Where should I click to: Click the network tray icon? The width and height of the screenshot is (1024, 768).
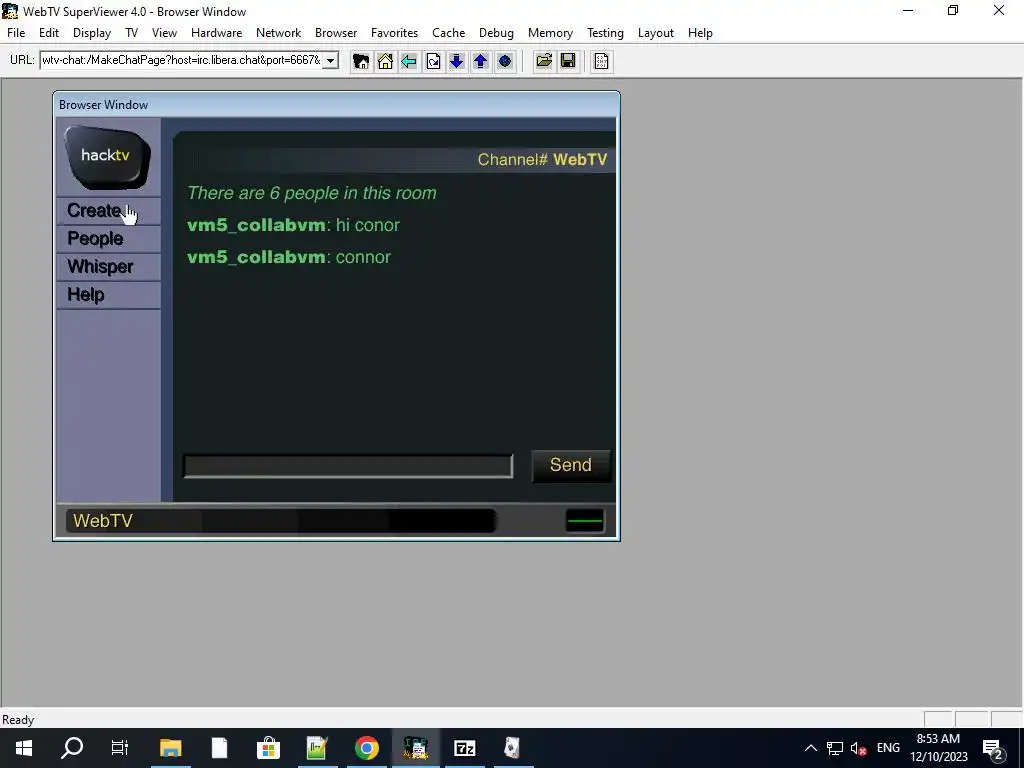tap(835, 748)
